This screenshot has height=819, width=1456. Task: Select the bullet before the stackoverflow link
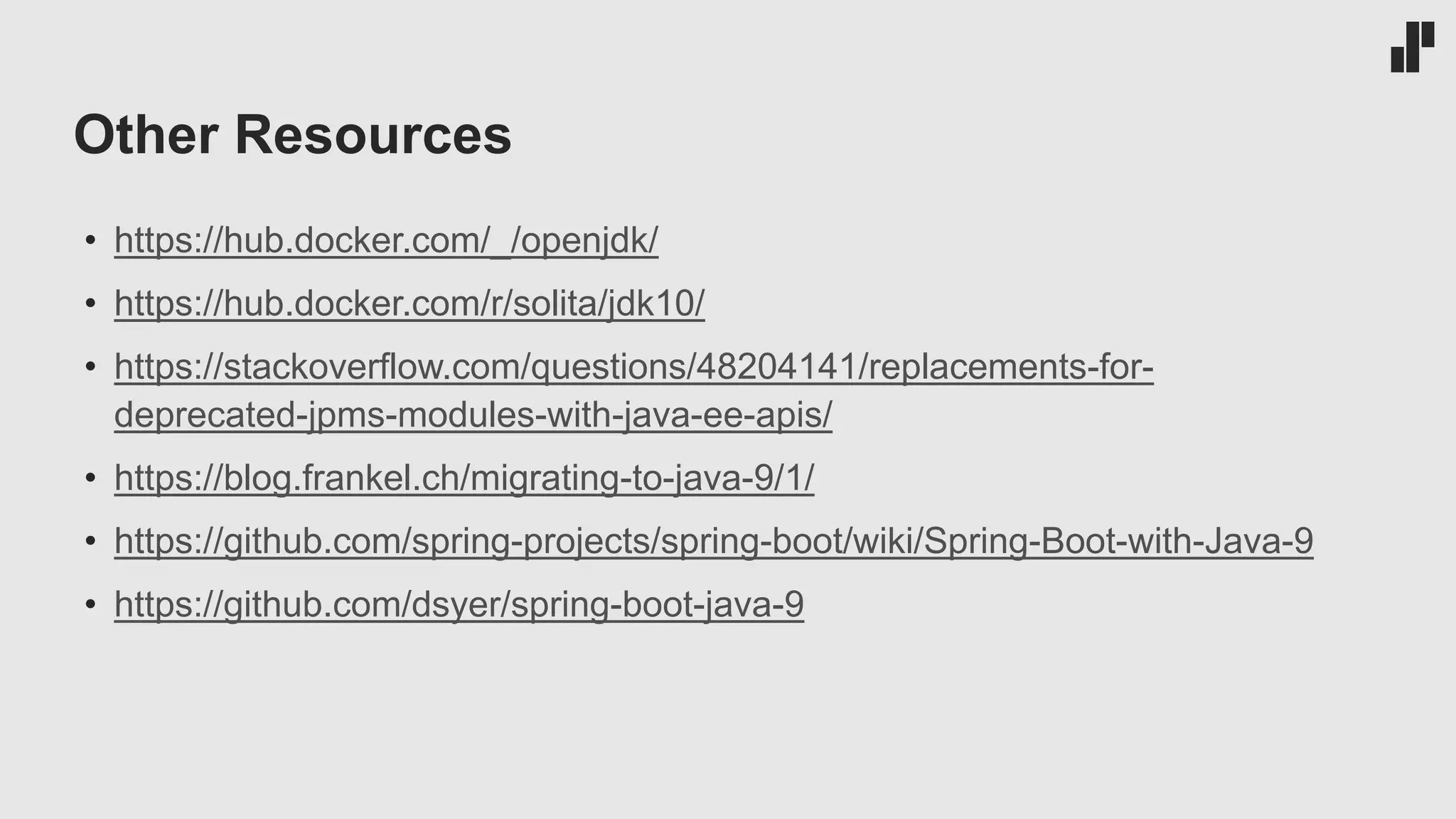[90, 368]
